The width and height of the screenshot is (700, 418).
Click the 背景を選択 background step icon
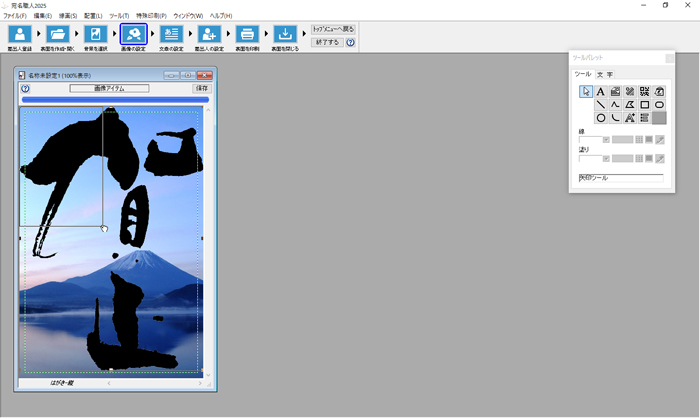(95, 35)
